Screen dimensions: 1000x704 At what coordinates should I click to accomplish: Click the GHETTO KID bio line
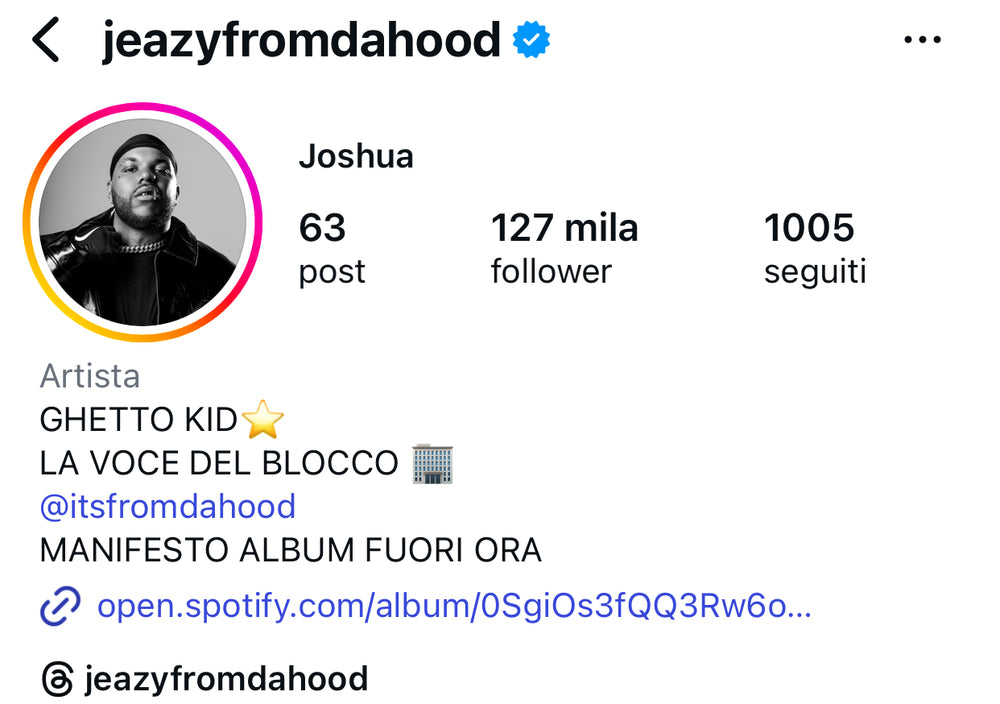coord(137,420)
